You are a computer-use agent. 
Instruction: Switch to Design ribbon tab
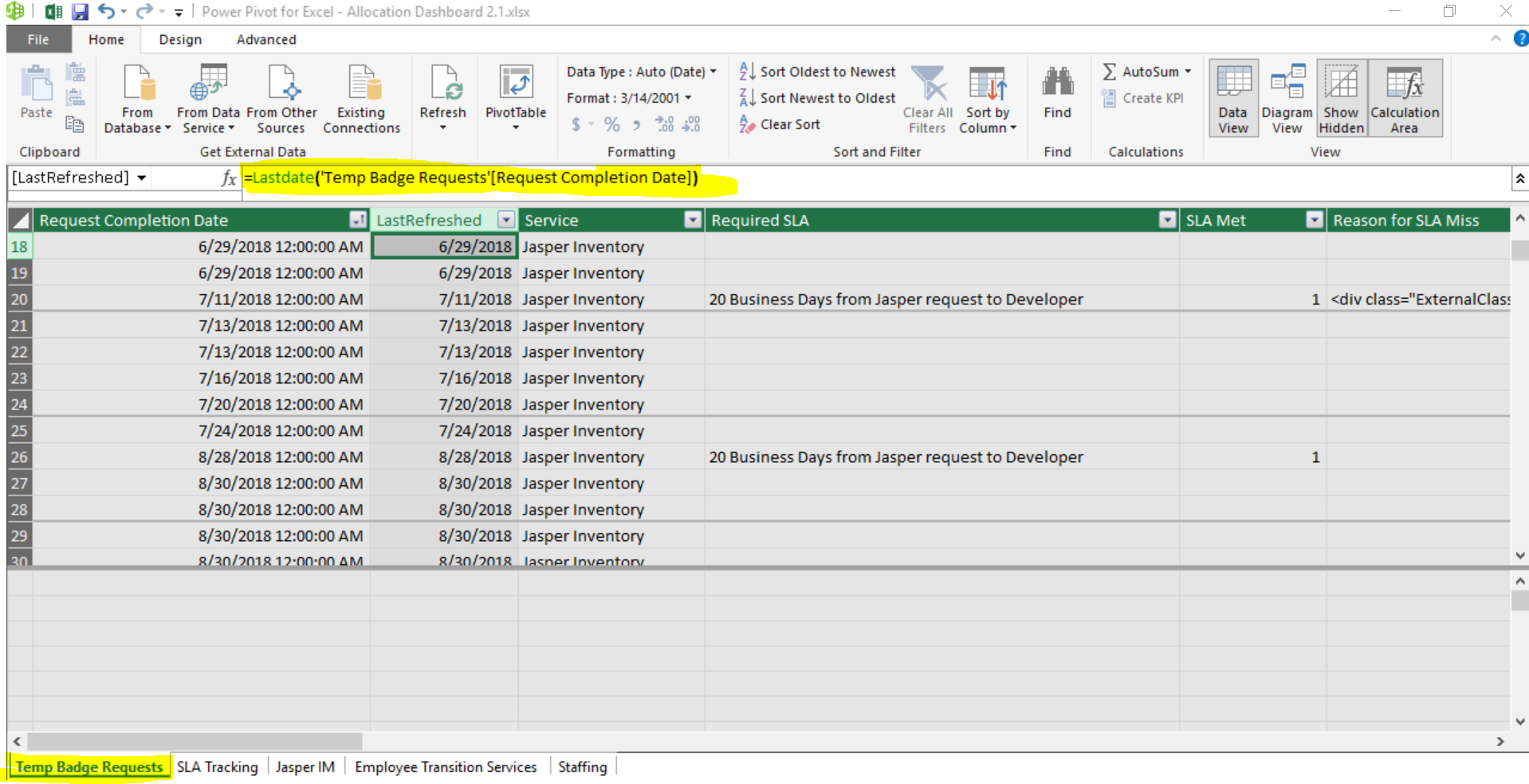pyautogui.click(x=180, y=39)
